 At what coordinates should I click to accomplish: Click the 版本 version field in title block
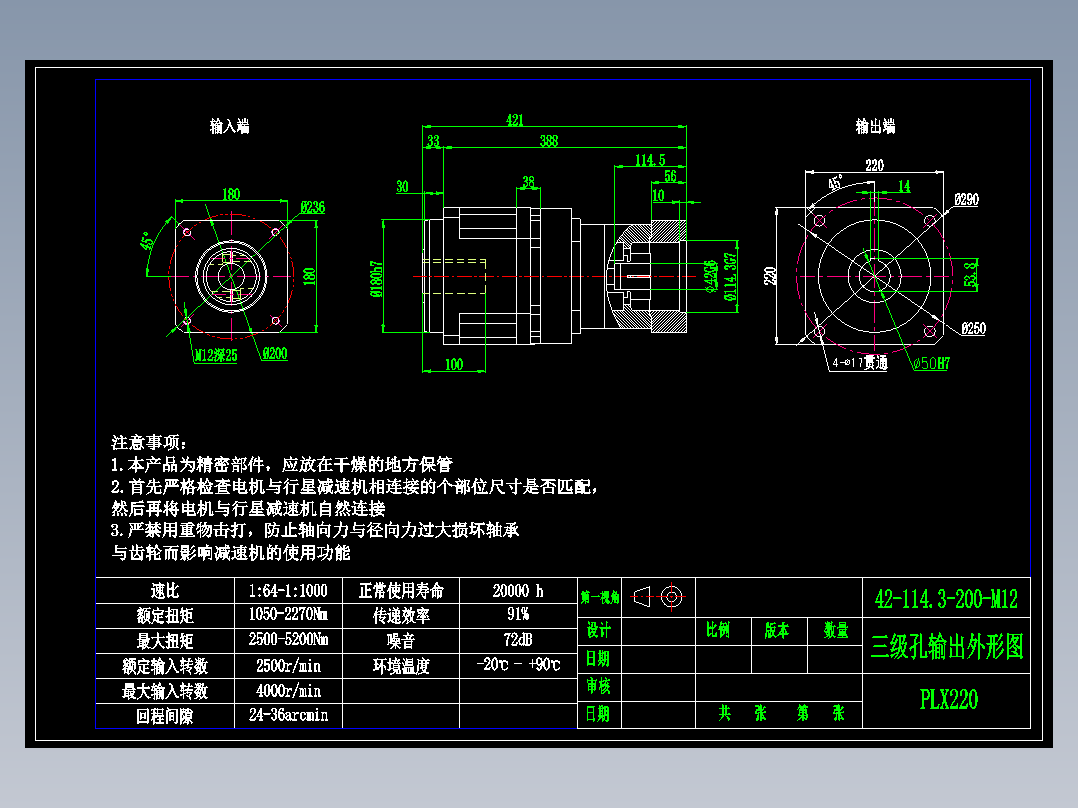pyautogui.click(x=779, y=631)
